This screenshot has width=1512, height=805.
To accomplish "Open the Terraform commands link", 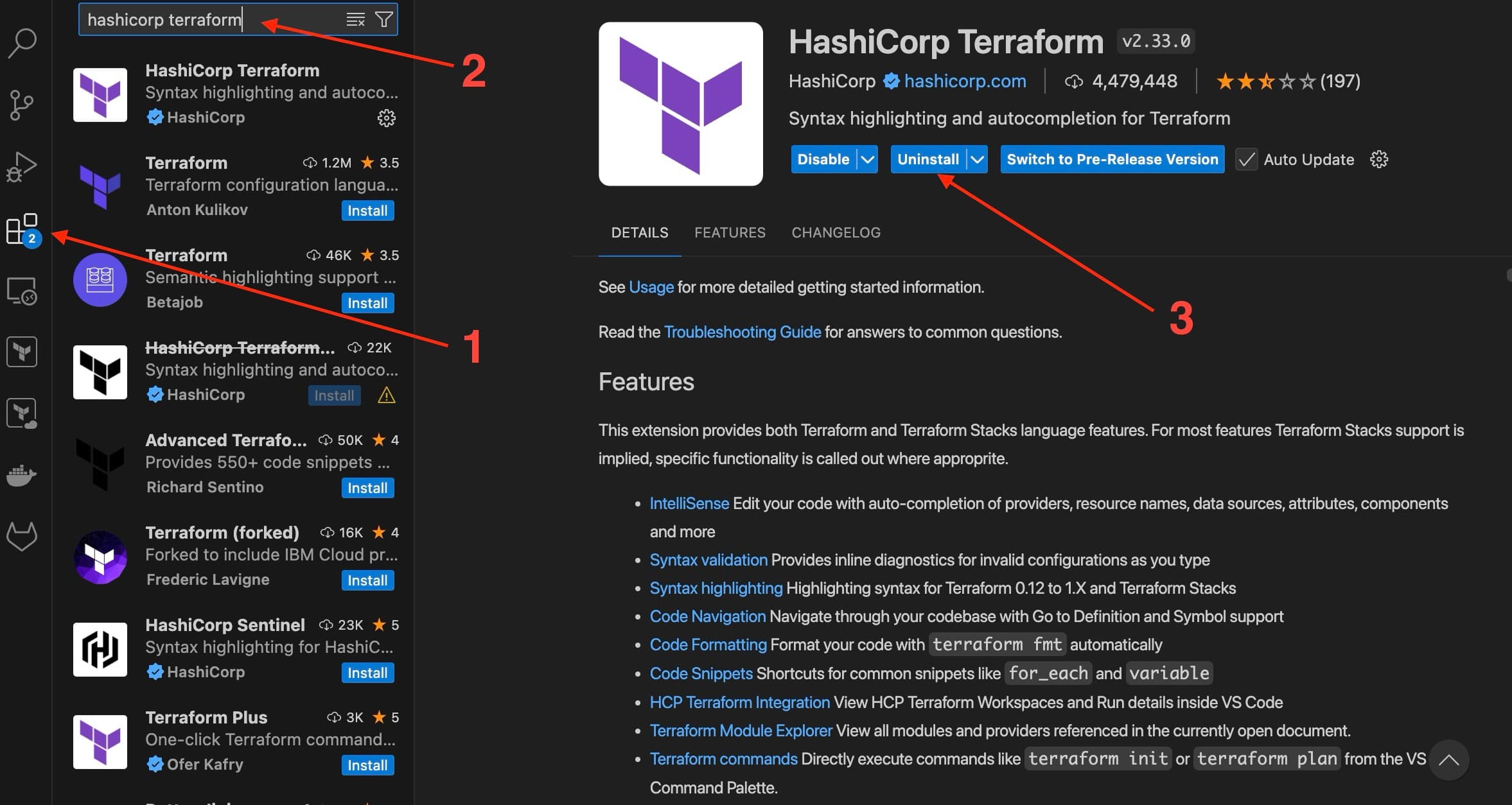I will coord(724,759).
